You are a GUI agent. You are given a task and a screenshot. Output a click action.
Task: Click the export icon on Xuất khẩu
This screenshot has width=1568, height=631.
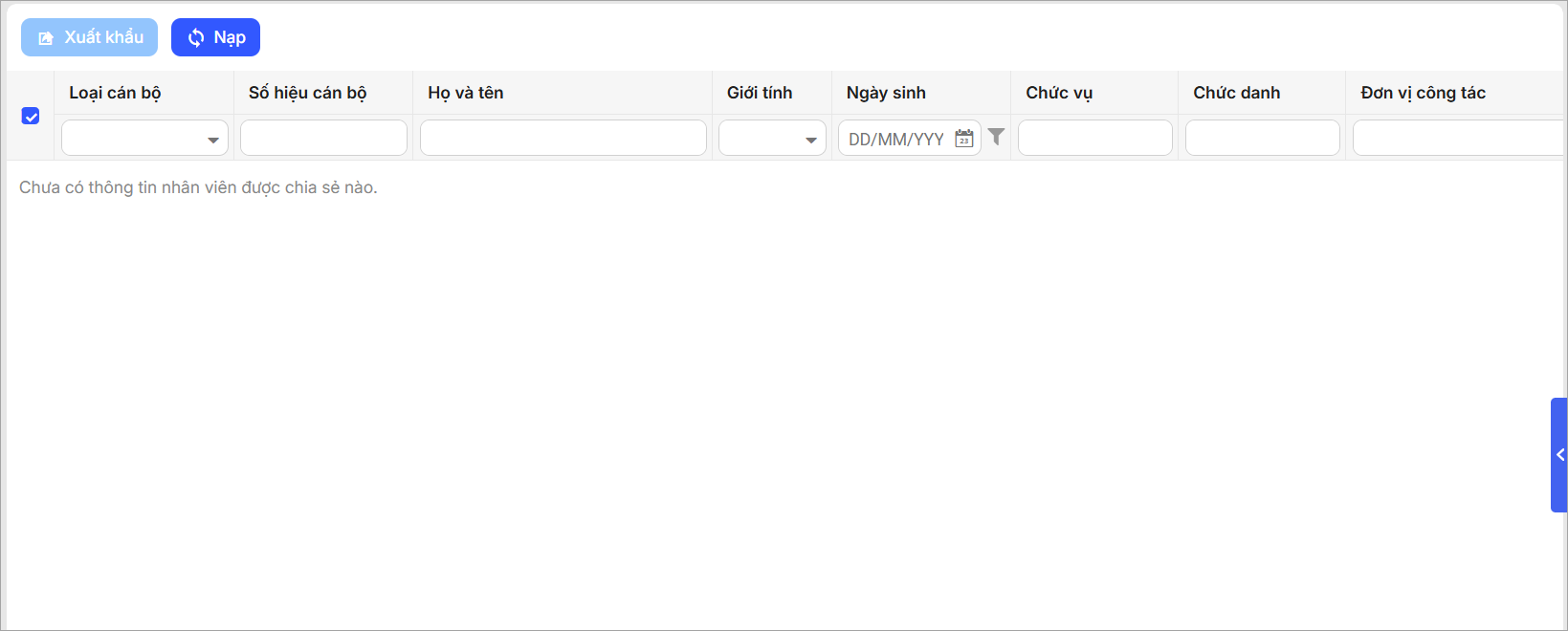[x=45, y=38]
